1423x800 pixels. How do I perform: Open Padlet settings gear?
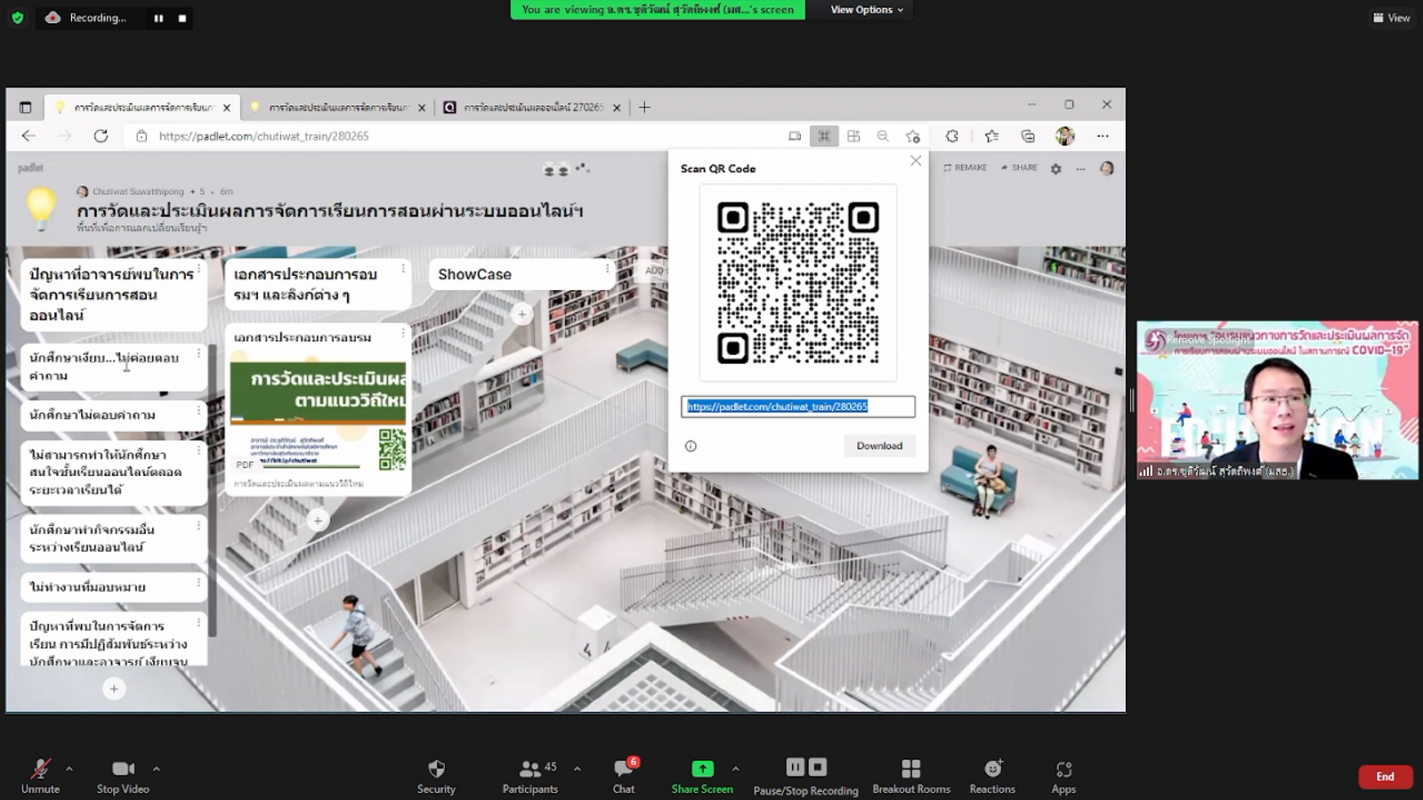click(x=1056, y=169)
